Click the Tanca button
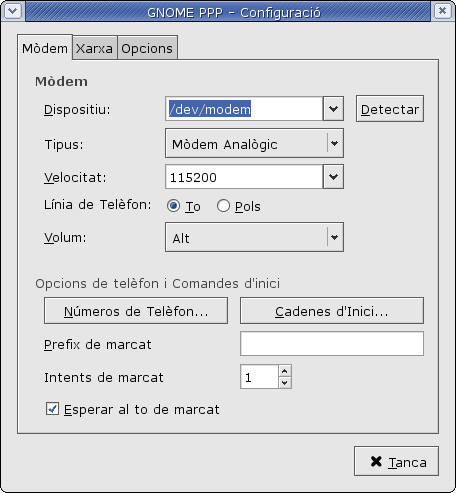This screenshot has width=456, height=493. pos(396,461)
